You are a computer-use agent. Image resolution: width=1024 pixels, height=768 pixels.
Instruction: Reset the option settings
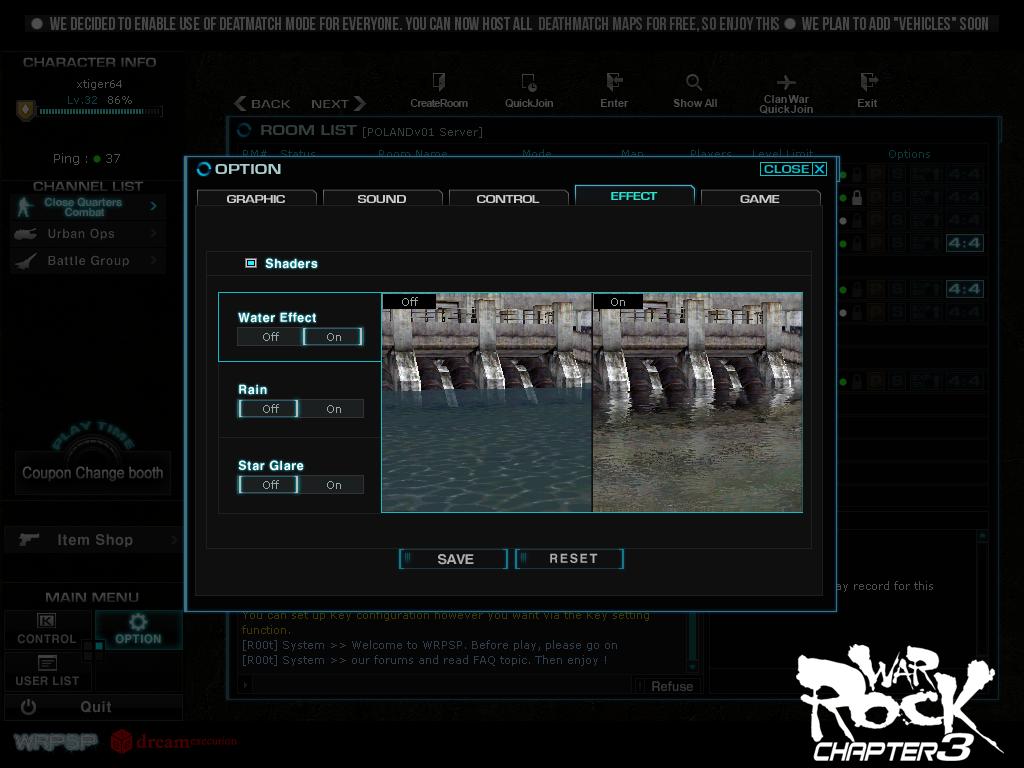point(569,559)
